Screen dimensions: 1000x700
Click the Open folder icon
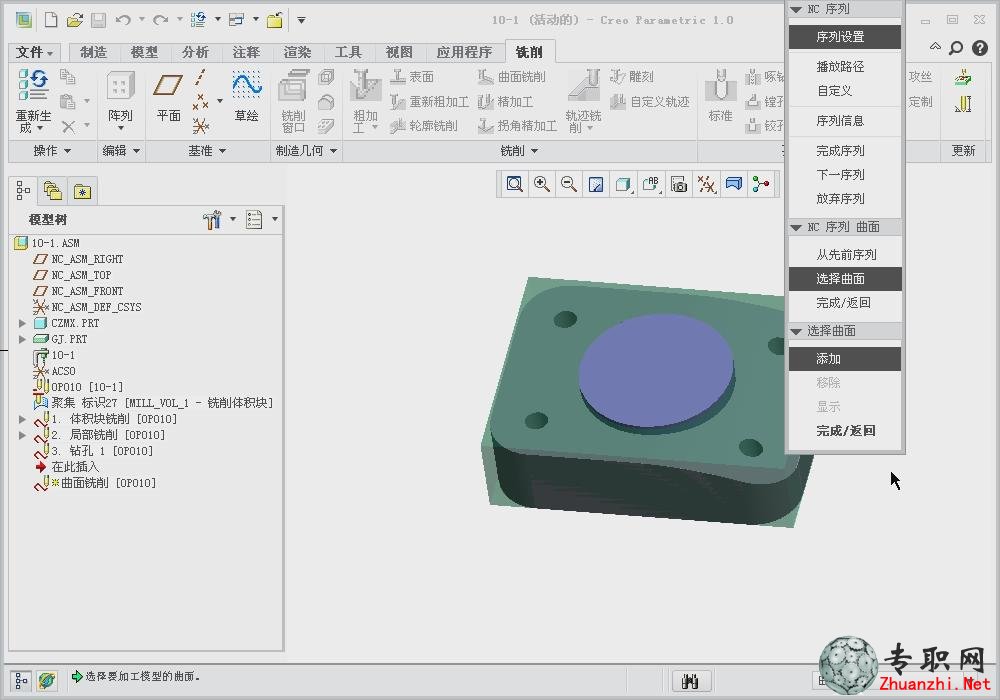pyautogui.click(x=75, y=20)
